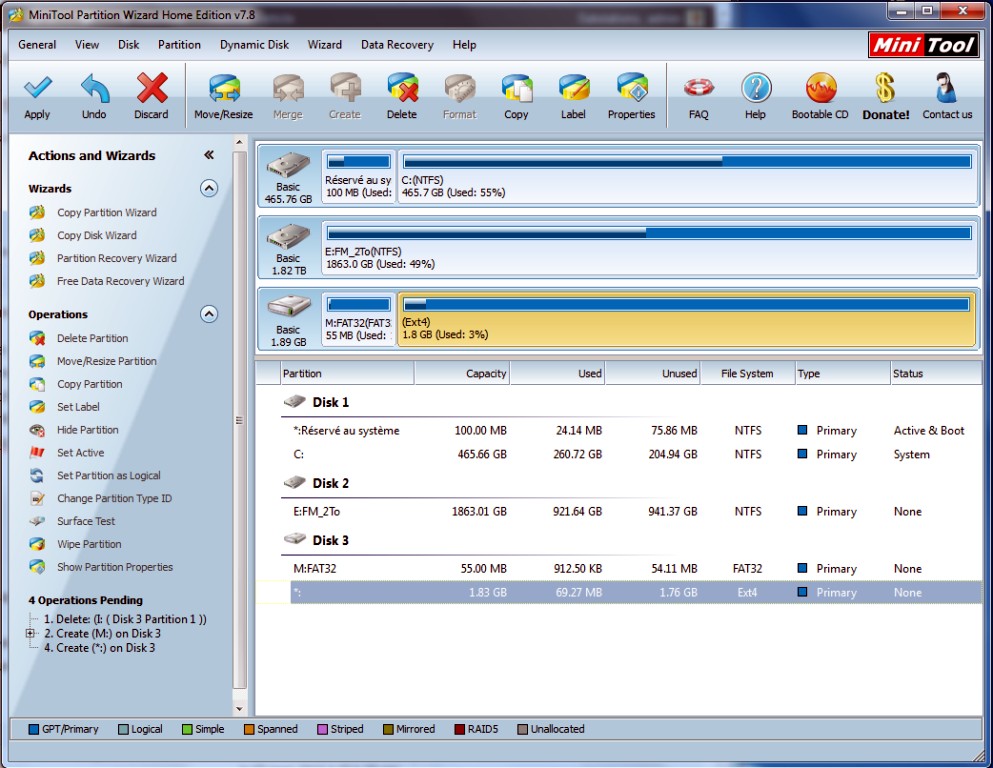This screenshot has width=993, height=768.
Task: Click Change Partition Type ID
Action: pyautogui.click(x=114, y=498)
